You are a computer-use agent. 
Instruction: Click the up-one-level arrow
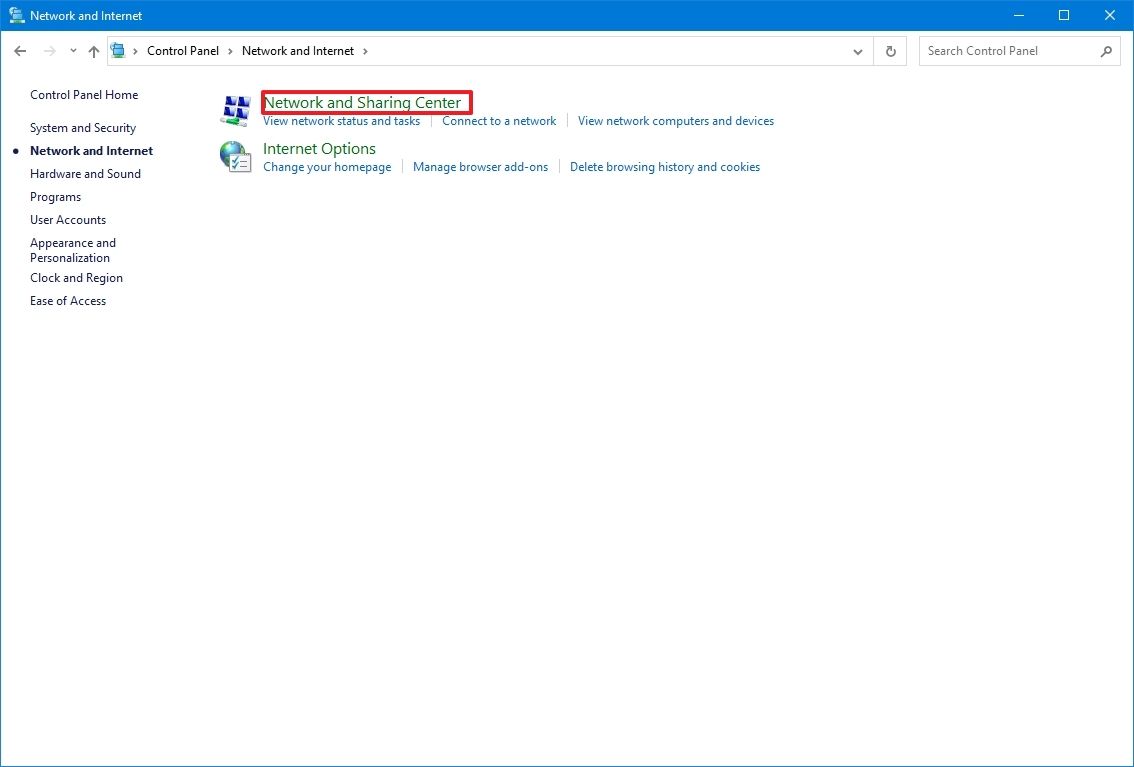93,50
